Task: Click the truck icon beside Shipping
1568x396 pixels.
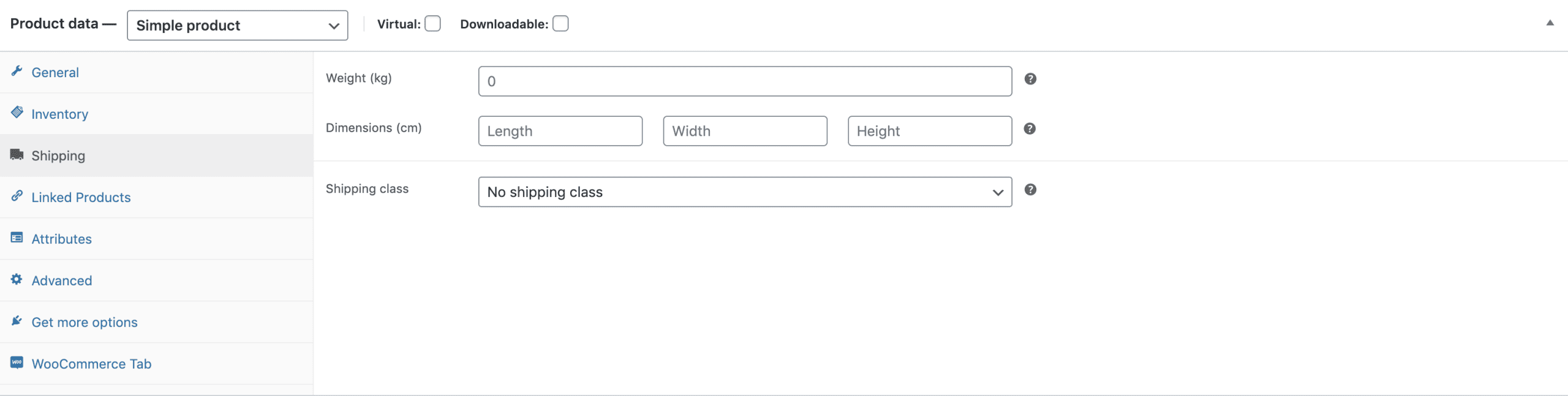Action: (x=17, y=154)
